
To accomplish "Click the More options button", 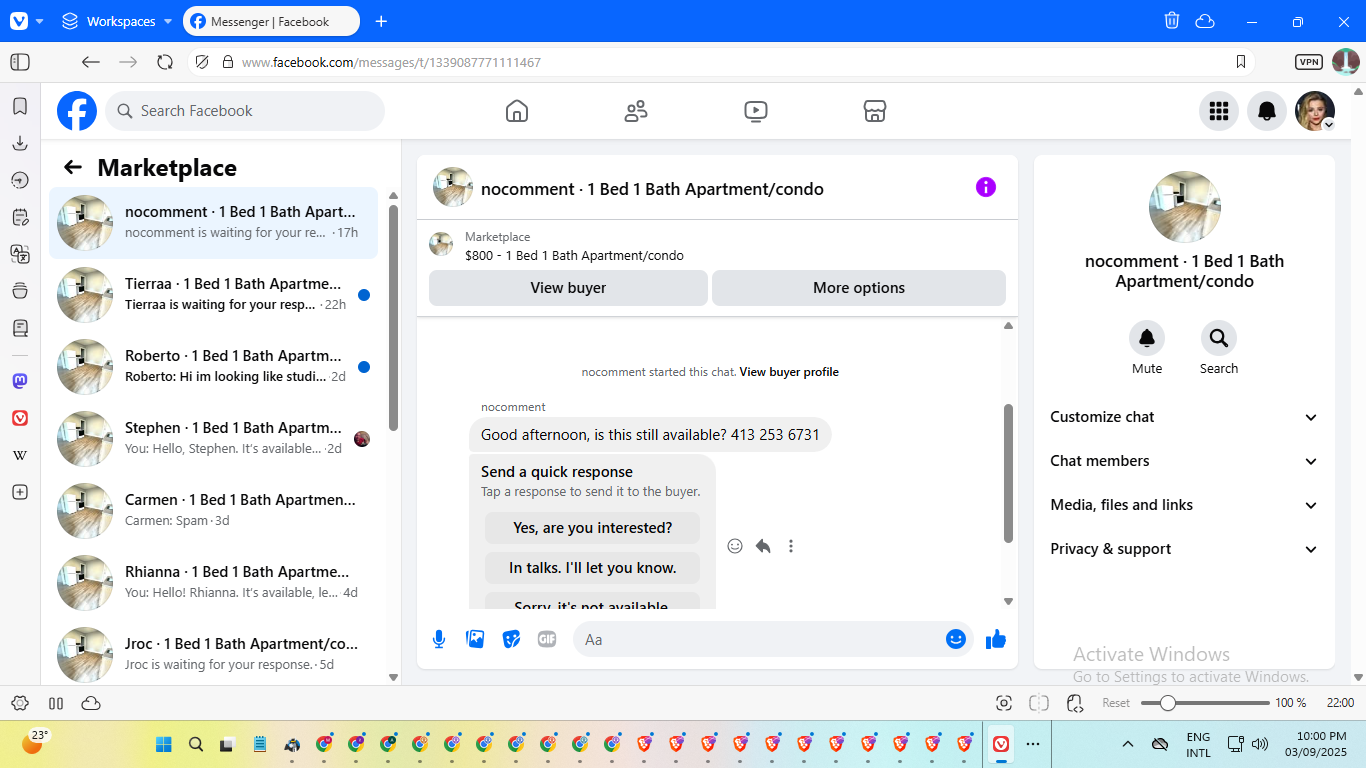I will point(859,288).
